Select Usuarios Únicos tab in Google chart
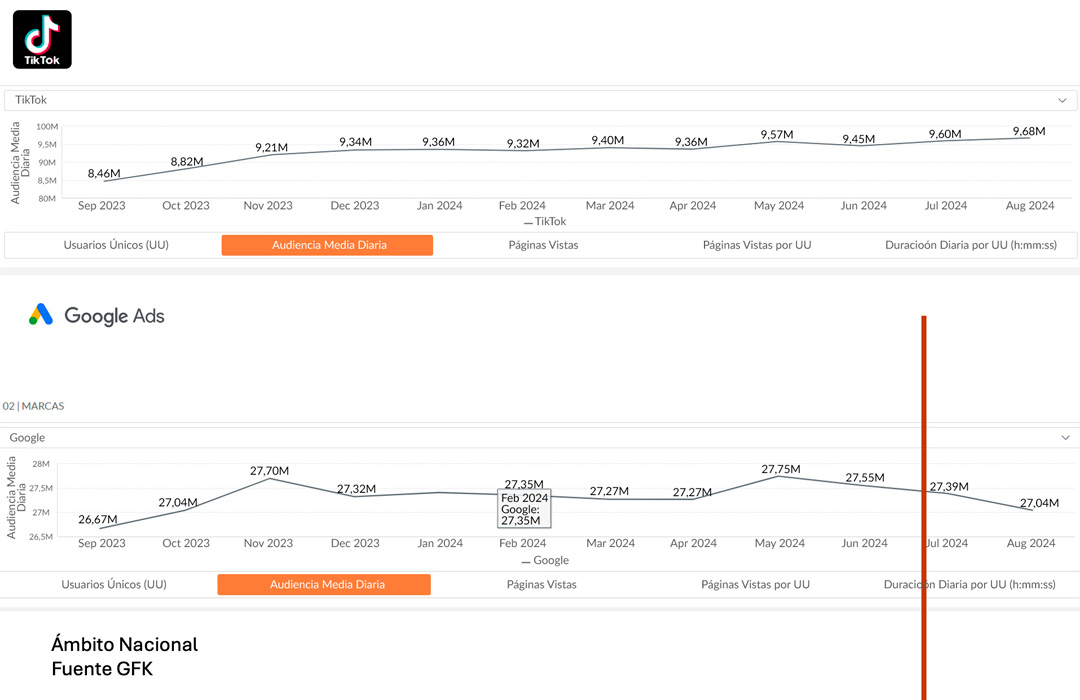1080x700 pixels. click(114, 584)
